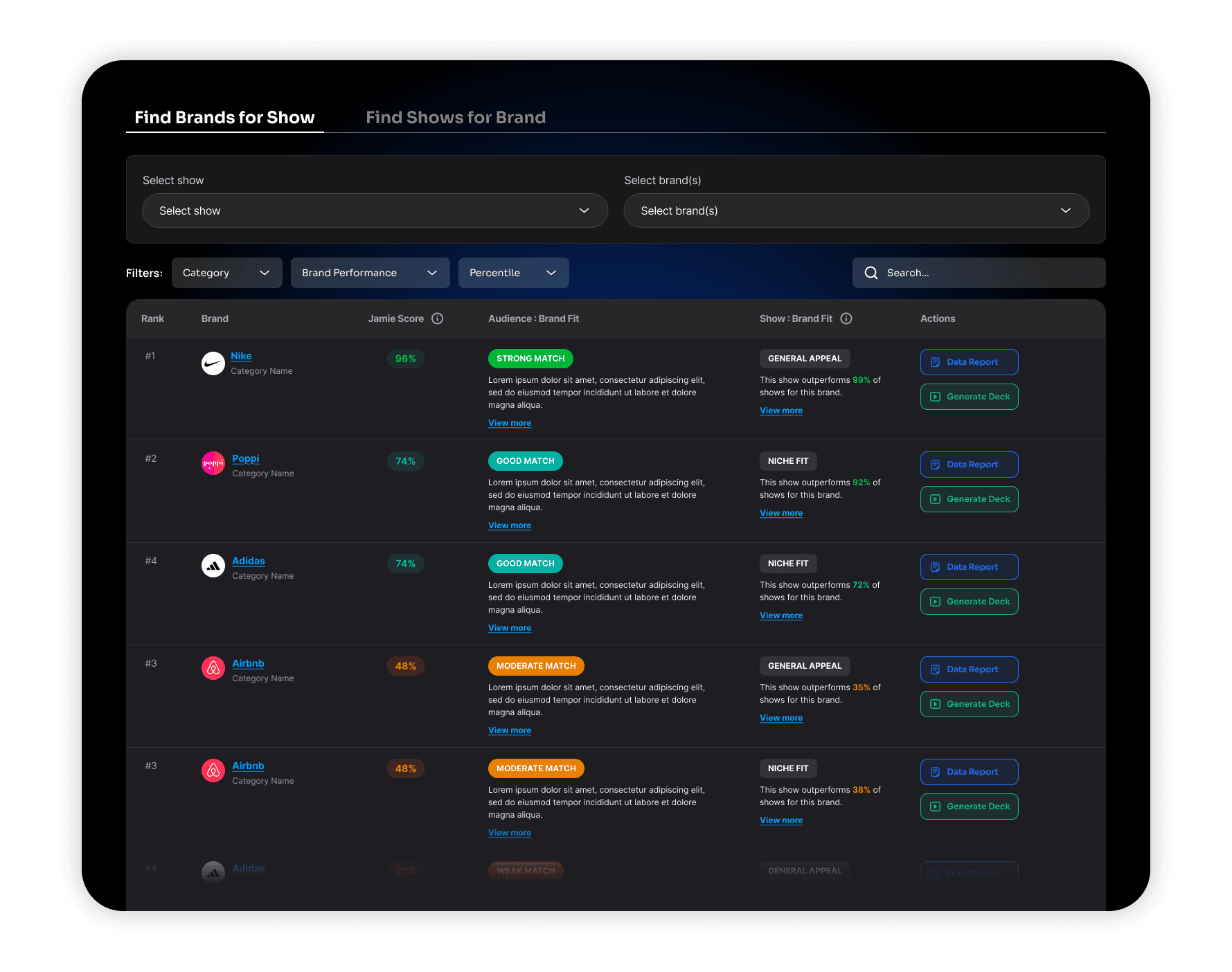The image size is (1232, 972).
Task: View more audience fit for Poppi
Action: (x=510, y=525)
